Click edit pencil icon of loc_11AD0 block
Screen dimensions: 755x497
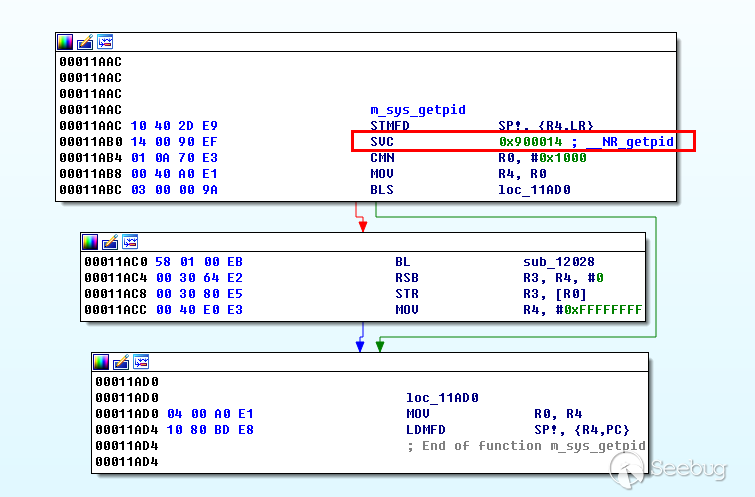tap(121, 362)
